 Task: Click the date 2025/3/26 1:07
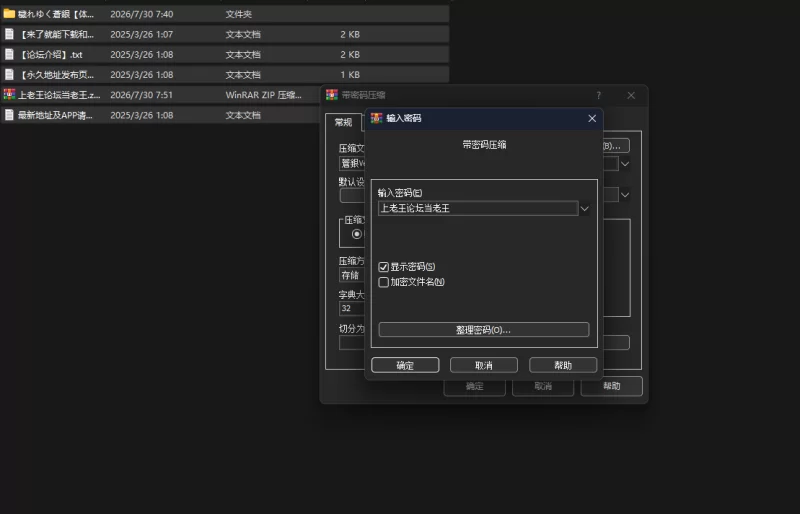coord(141,34)
